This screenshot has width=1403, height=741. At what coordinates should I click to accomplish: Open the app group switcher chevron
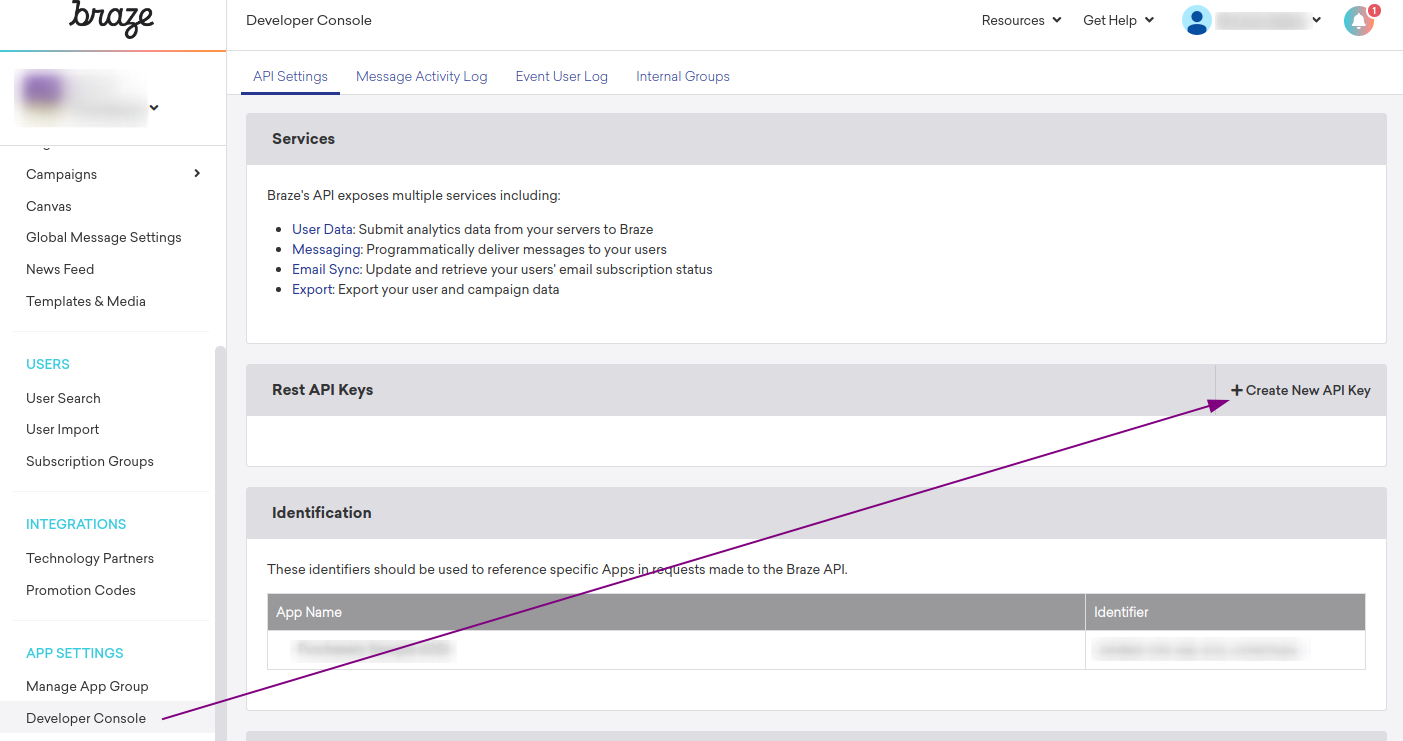[x=154, y=107]
